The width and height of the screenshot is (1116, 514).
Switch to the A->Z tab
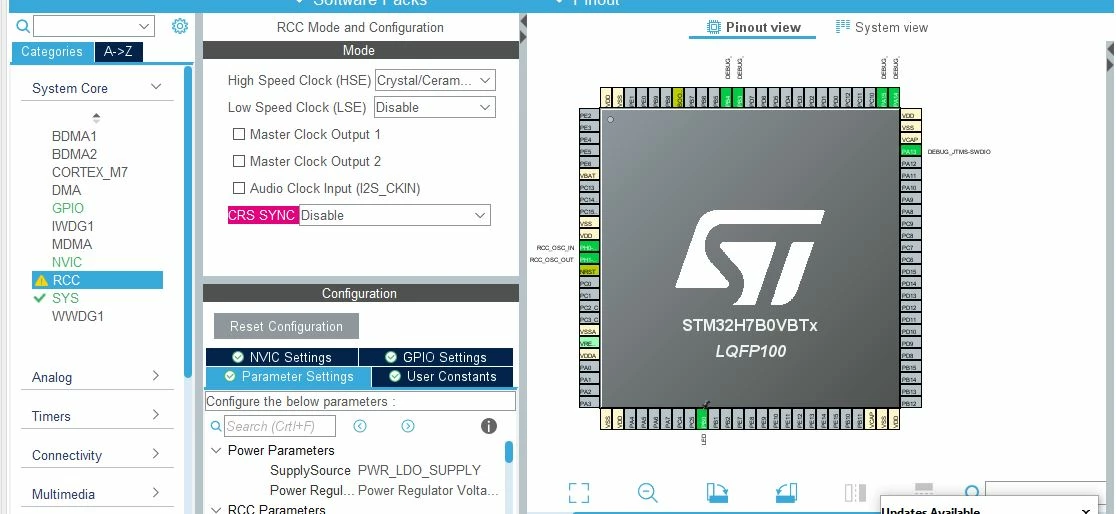point(119,52)
